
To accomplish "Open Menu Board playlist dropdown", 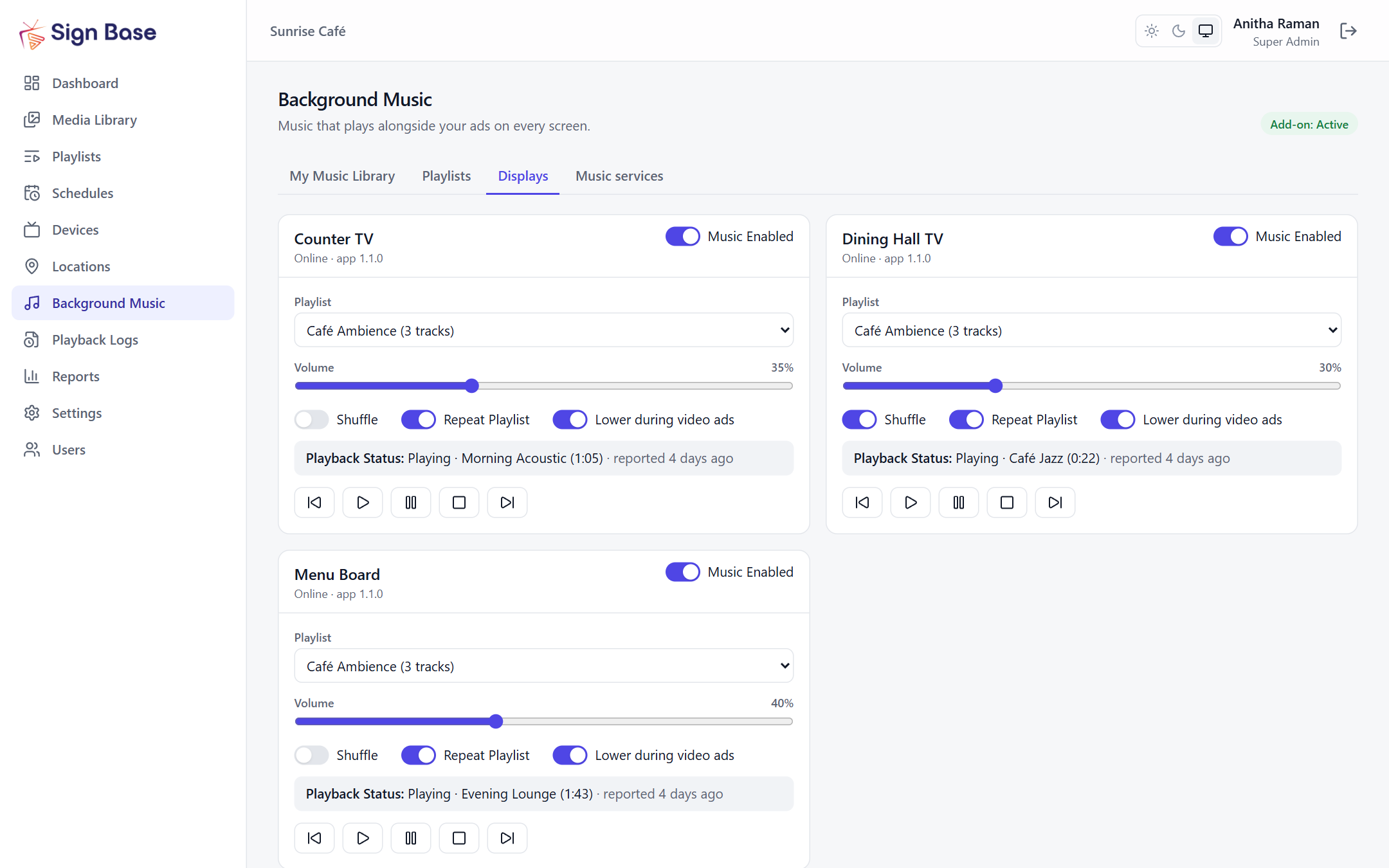I will [x=543, y=666].
